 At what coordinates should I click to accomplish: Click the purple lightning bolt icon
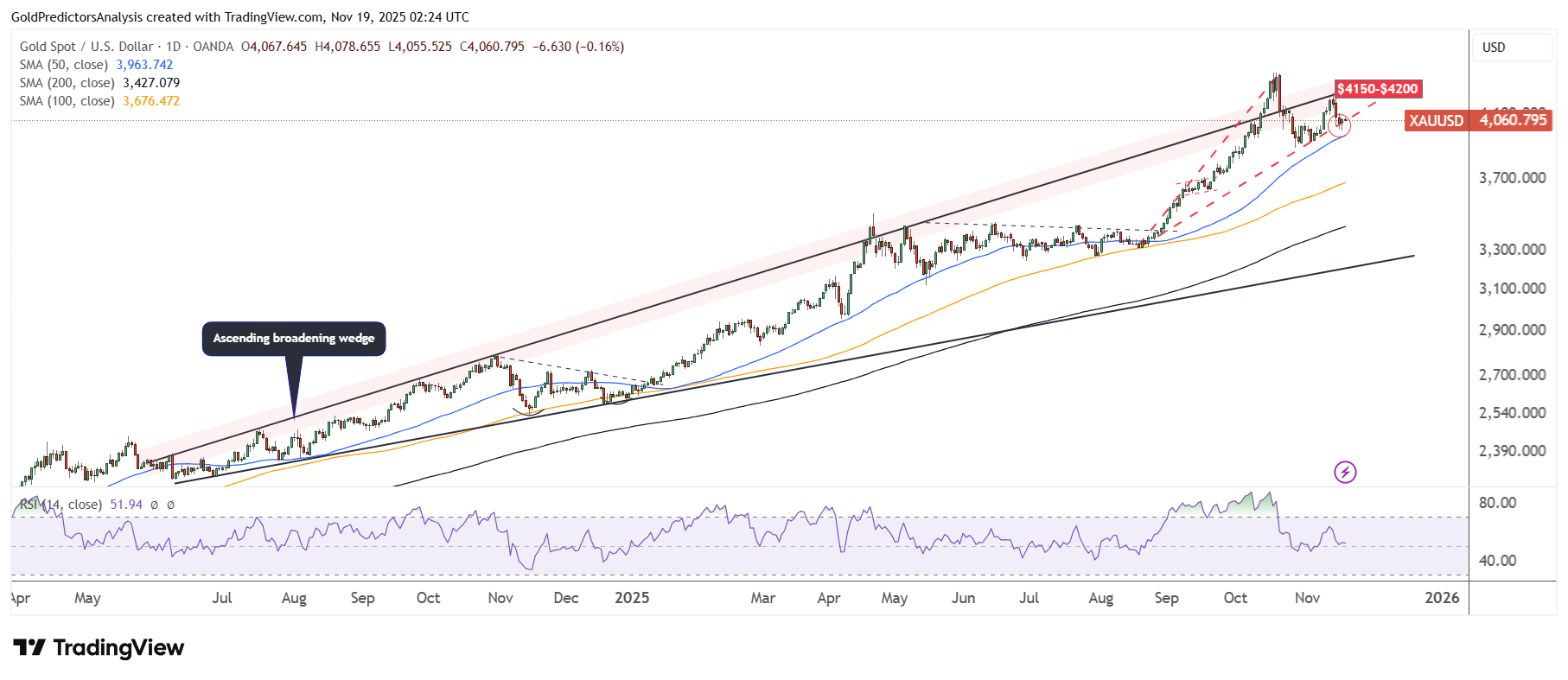coord(1345,472)
